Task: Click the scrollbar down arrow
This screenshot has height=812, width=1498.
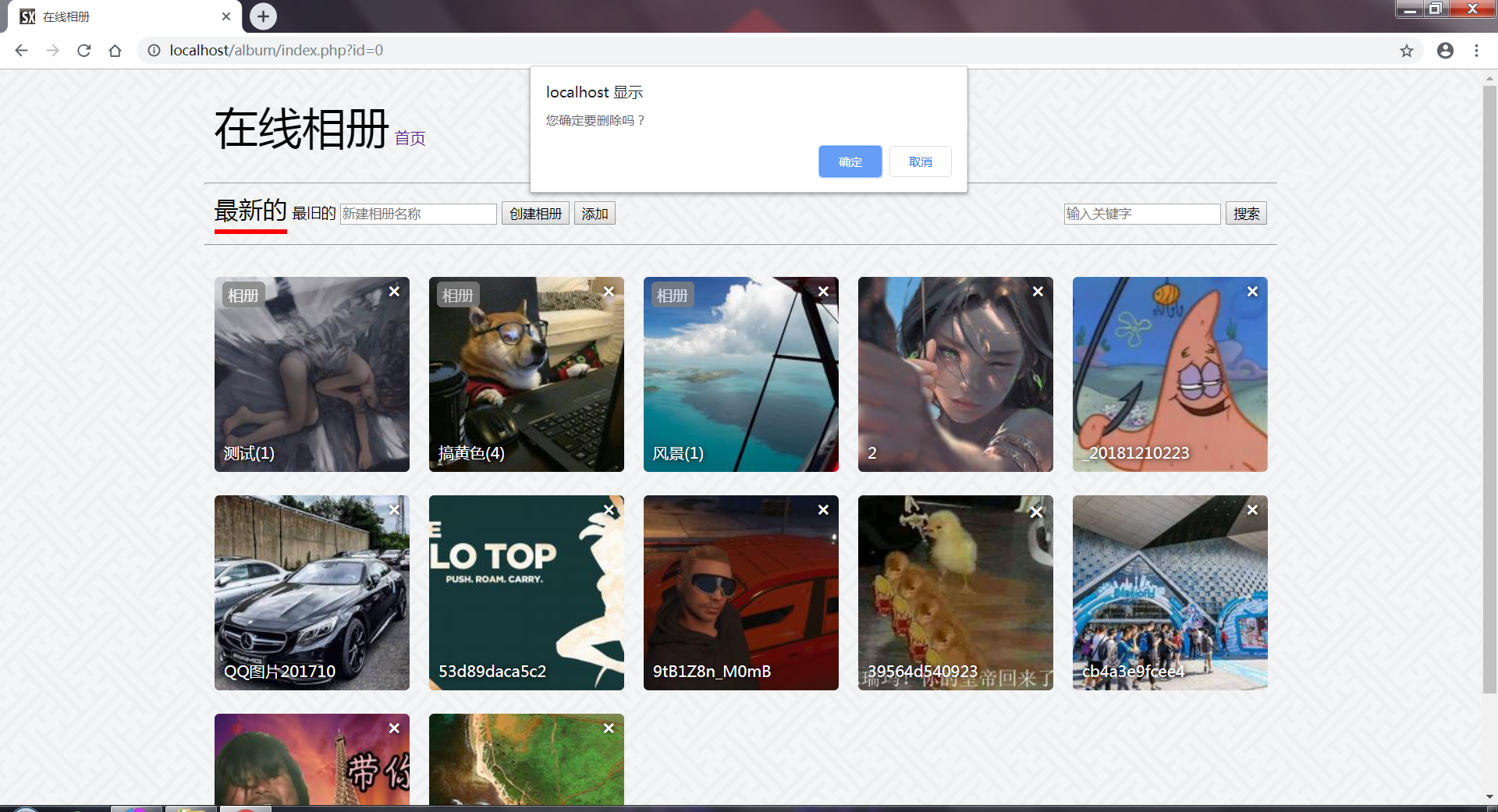Action: coord(1489,797)
